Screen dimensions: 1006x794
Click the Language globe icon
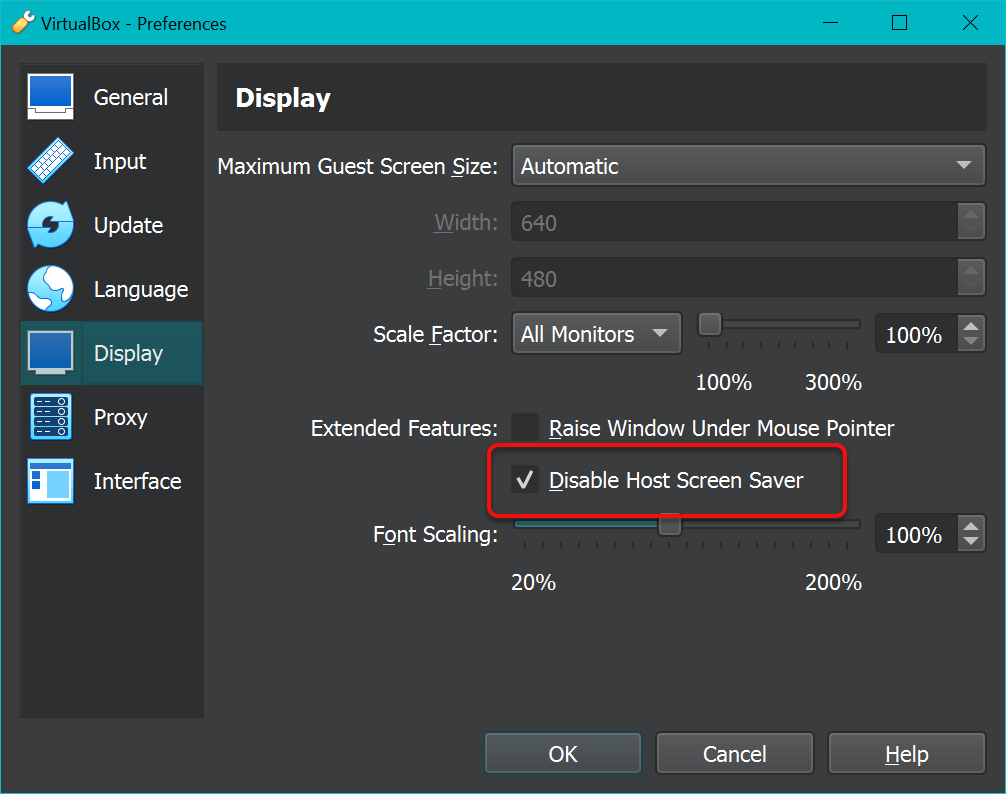click(x=51, y=289)
